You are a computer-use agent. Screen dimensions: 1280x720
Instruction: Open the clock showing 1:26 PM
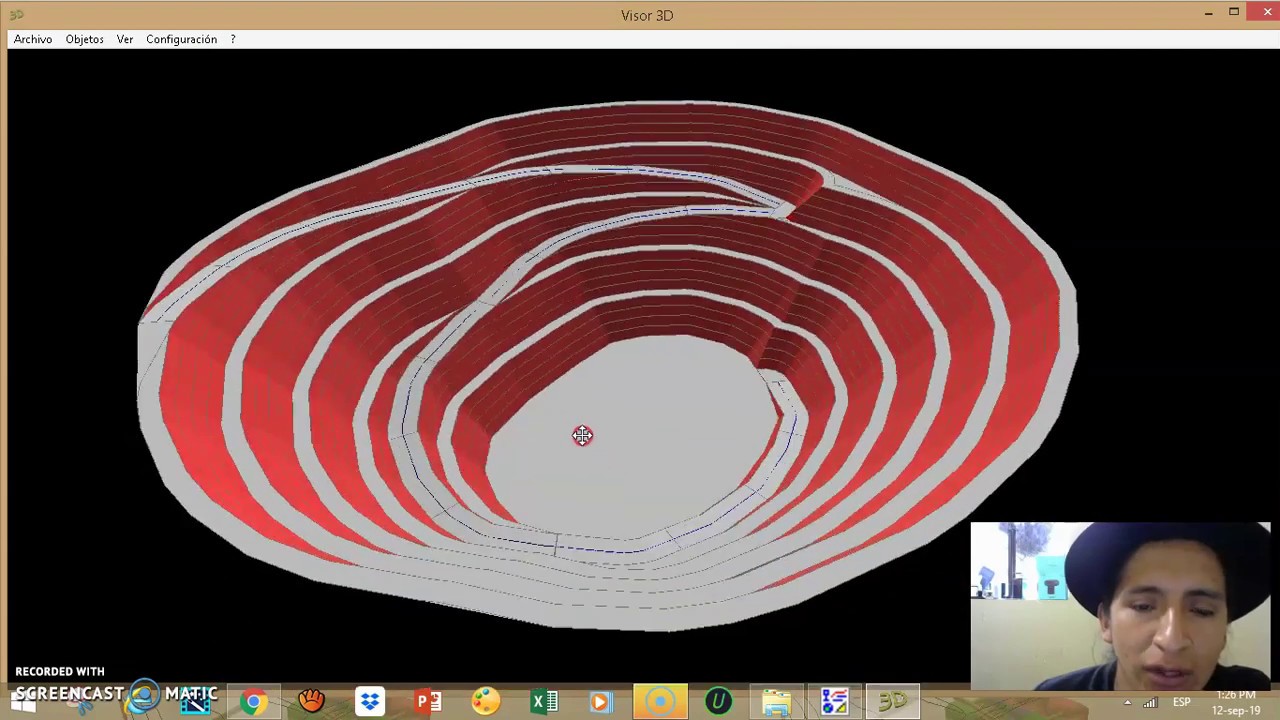pyautogui.click(x=1237, y=702)
